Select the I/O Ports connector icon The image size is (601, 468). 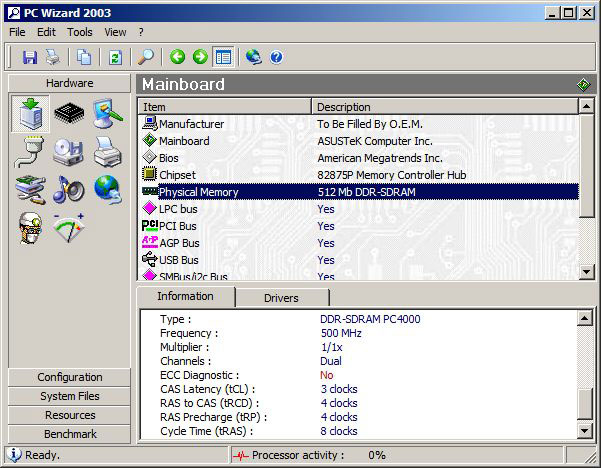coord(30,152)
